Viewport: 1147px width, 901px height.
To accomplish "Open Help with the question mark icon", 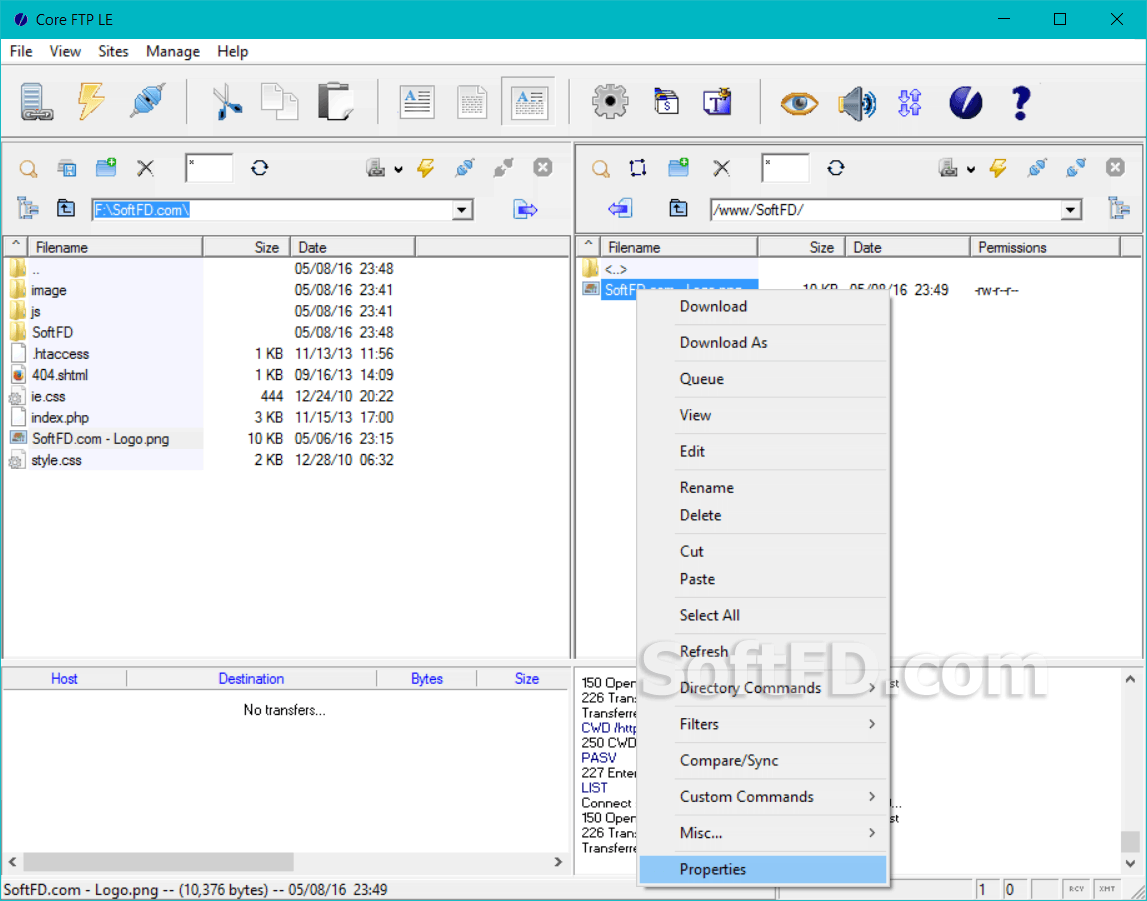I will pos(1020,102).
